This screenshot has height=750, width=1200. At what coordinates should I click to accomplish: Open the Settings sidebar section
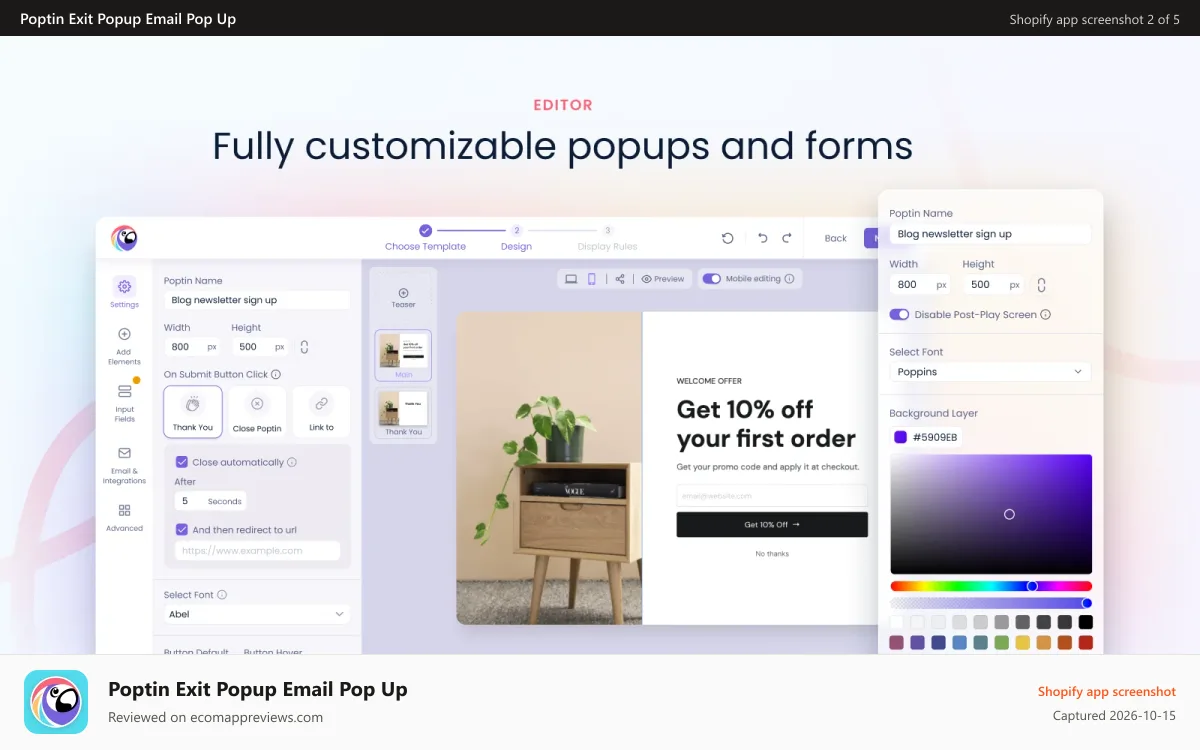pos(124,292)
